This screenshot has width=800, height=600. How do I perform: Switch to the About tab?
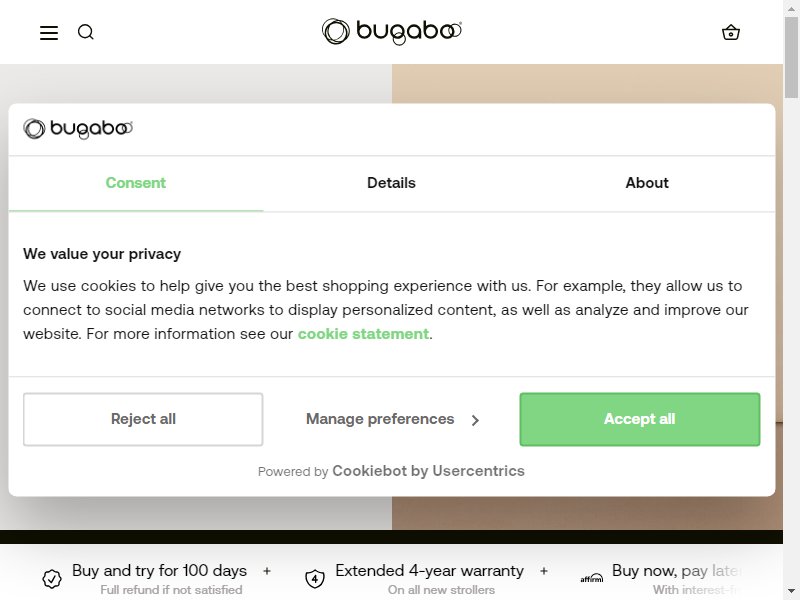647,183
